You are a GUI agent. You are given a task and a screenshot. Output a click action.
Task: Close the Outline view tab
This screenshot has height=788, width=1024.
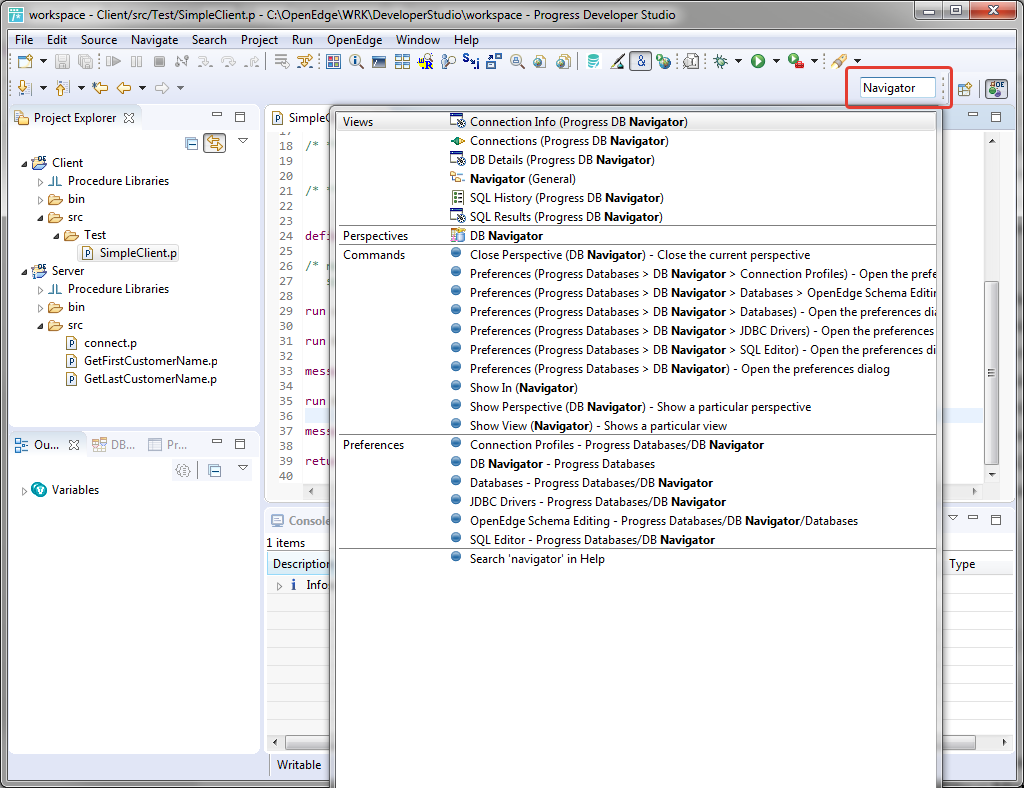point(74,445)
